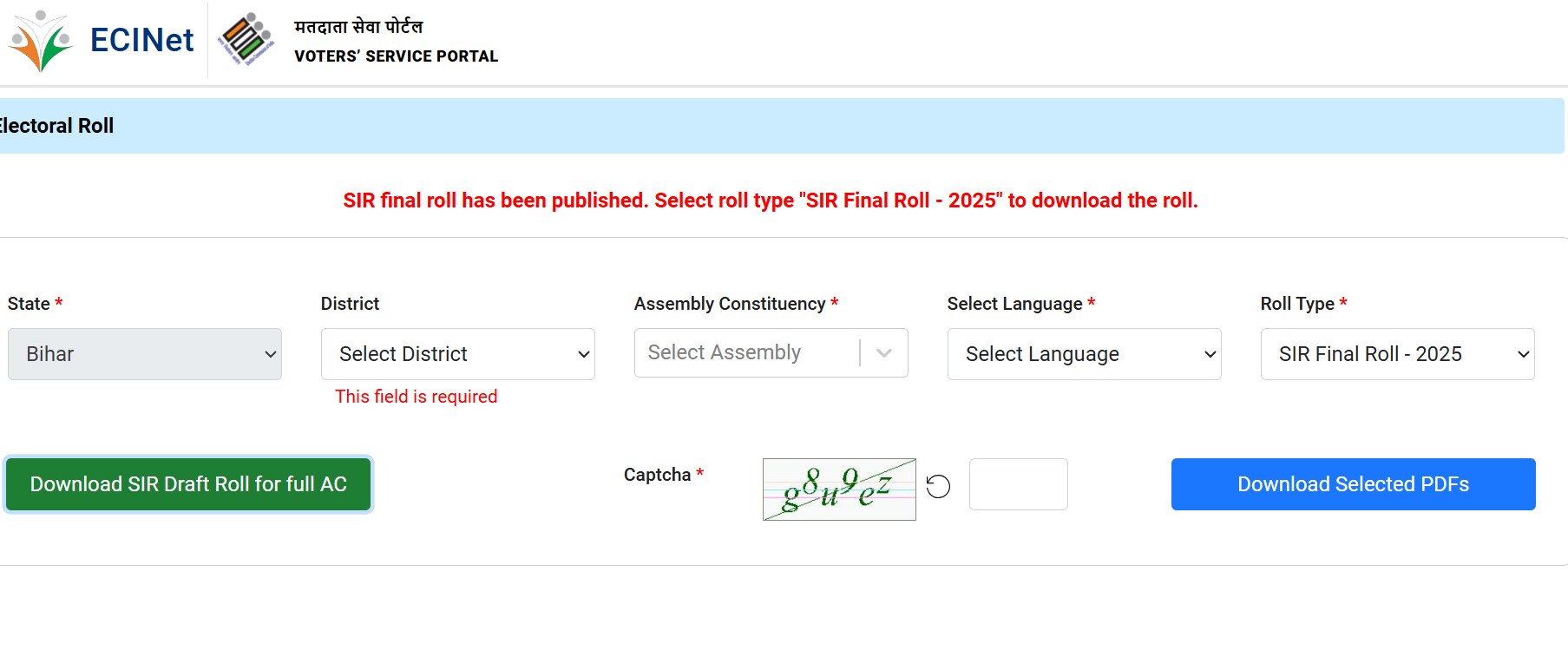Click the red SIR final roll notice
The height and width of the screenshot is (657, 1568).
[x=770, y=200]
